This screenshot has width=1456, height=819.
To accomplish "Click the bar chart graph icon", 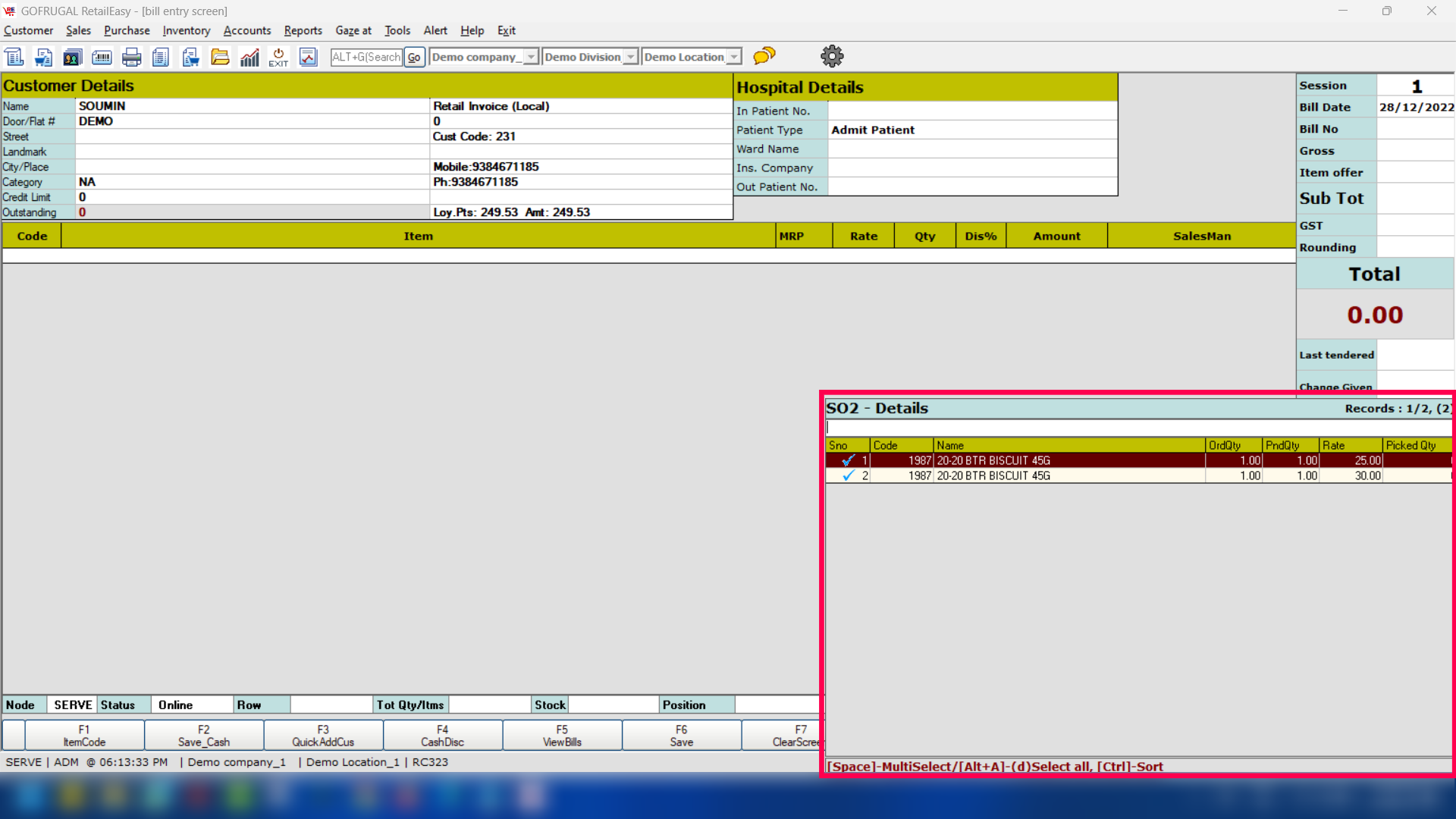I will 249,57.
